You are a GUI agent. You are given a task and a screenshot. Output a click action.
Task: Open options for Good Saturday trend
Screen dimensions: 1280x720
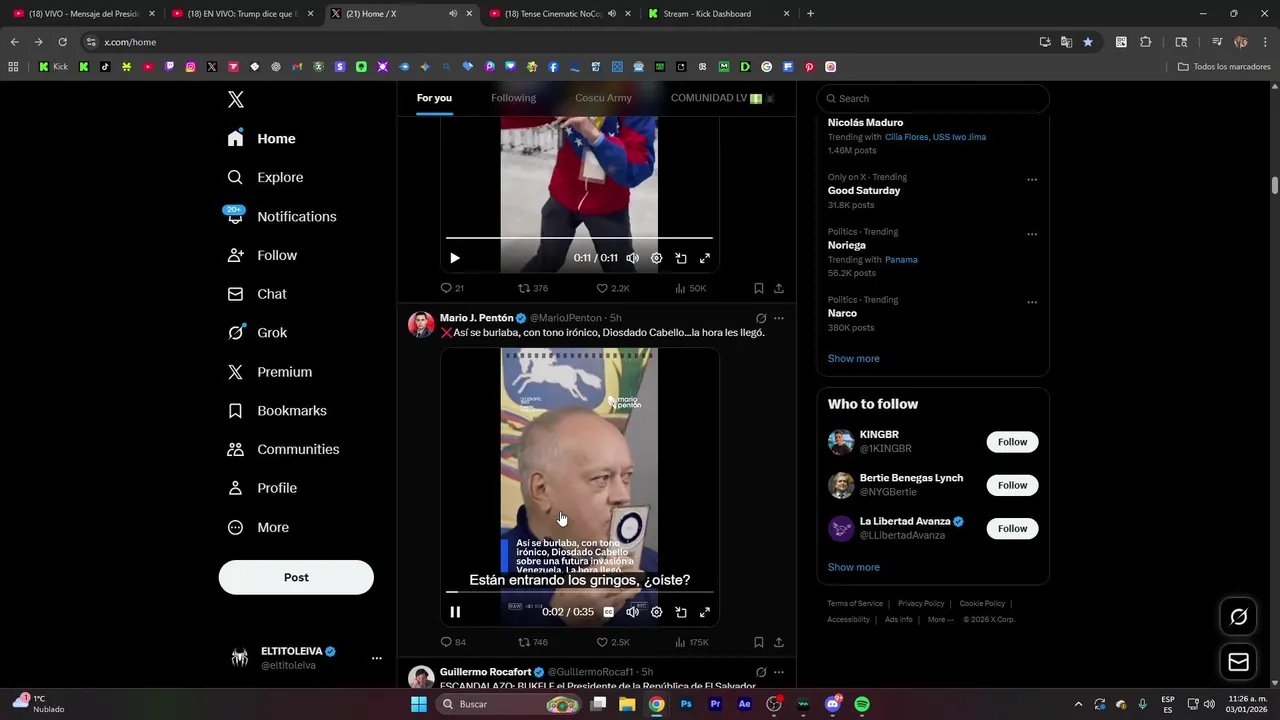point(1032,180)
